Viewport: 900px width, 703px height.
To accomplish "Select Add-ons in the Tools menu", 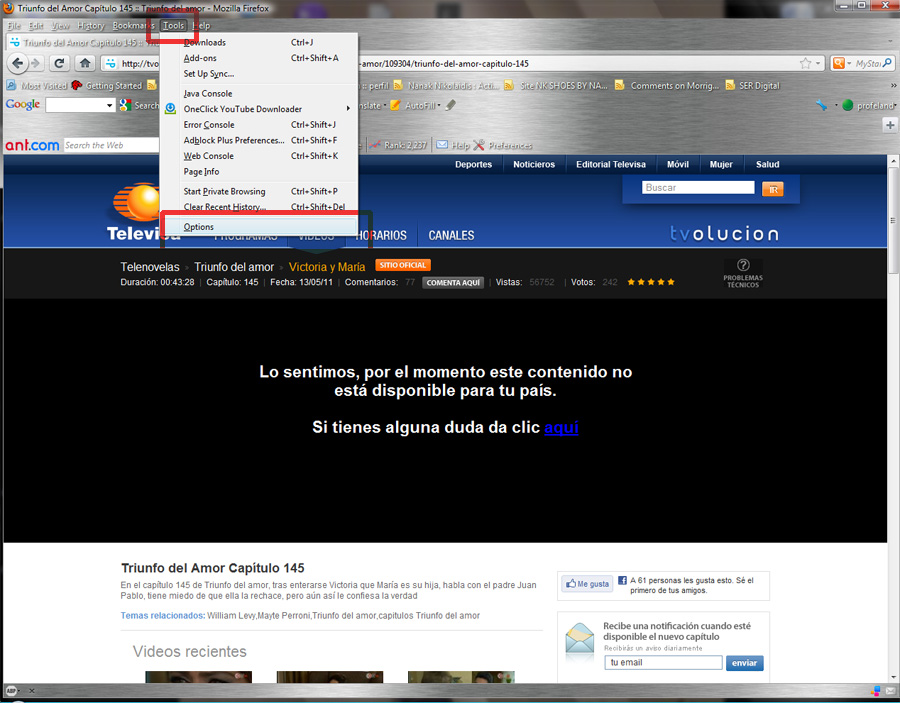I will (x=259, y=58).
